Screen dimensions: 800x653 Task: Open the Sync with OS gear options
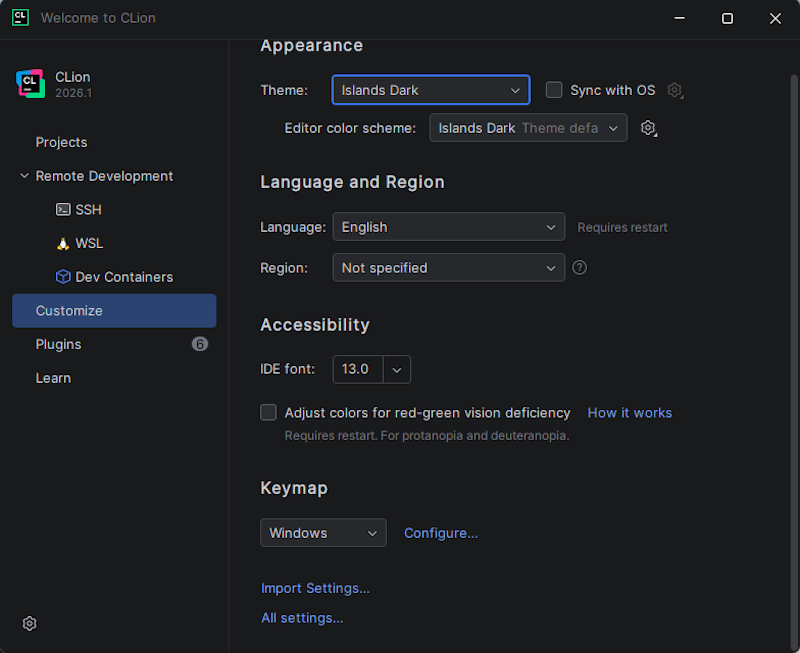pyautogui.click(x=675, y=90)
